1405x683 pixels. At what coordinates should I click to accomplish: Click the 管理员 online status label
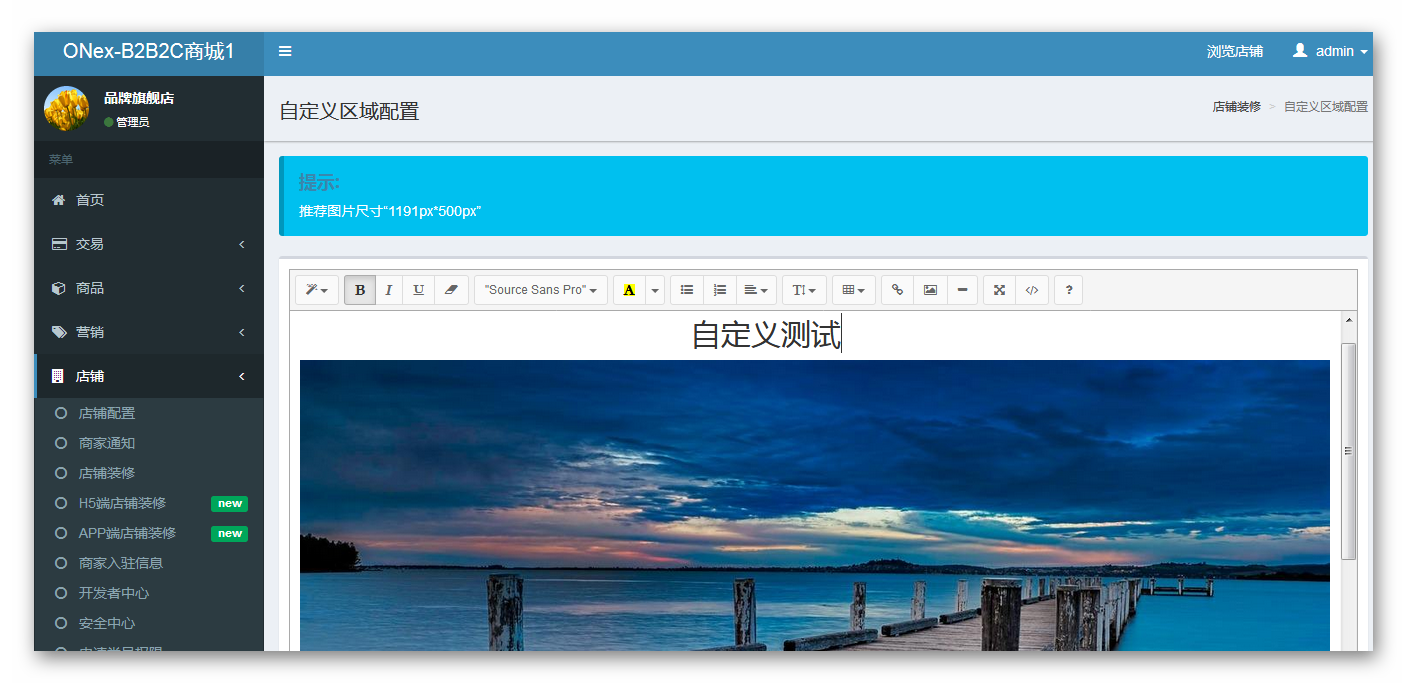[x=127, y=122]
